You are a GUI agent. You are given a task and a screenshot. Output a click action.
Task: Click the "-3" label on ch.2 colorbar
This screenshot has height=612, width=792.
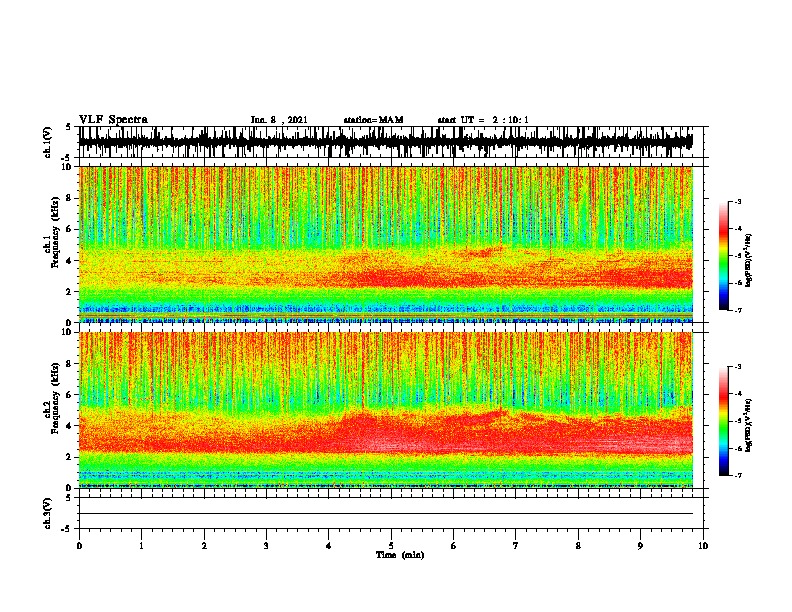(737, 367)
